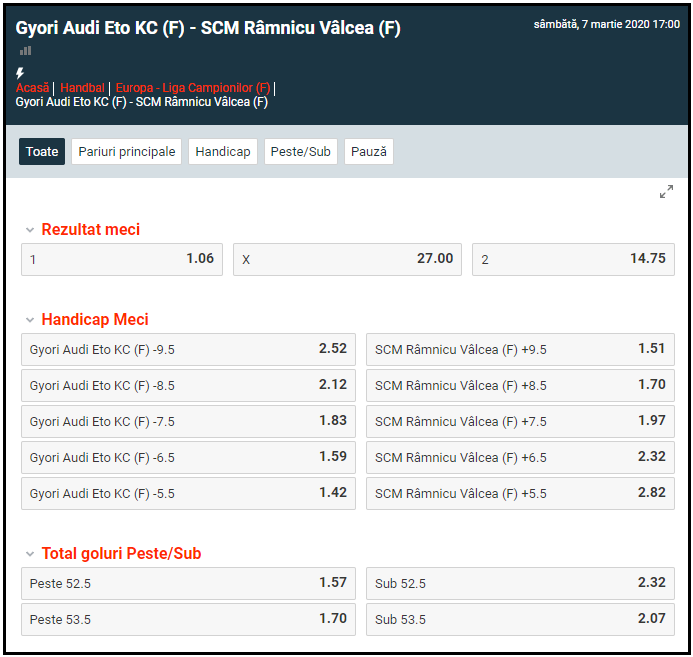Open the Handbal breadcrumb link
The image size is (693, 657).
tap(82, 88)
